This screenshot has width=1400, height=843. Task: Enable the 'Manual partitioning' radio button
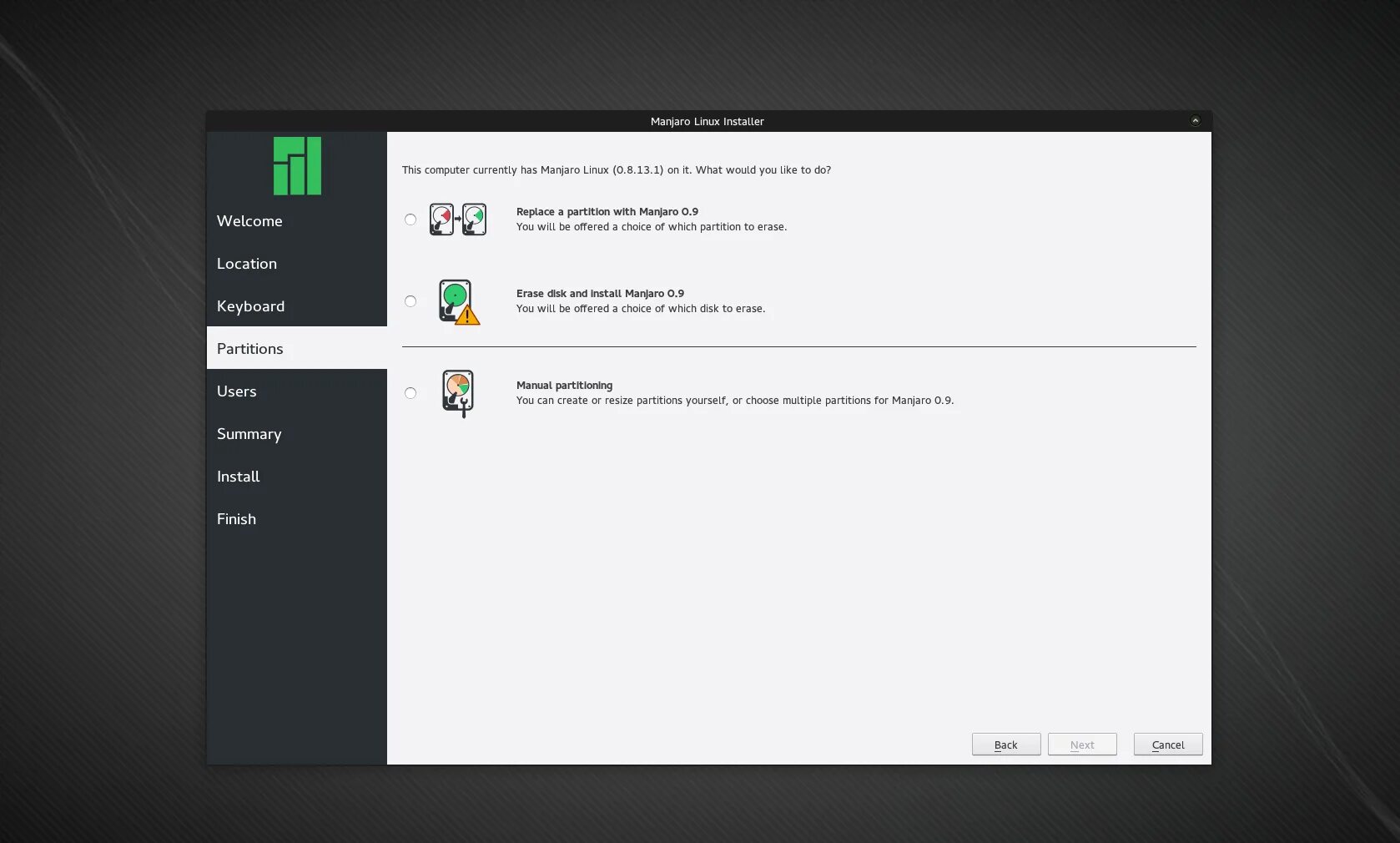(x=410, y=393)
